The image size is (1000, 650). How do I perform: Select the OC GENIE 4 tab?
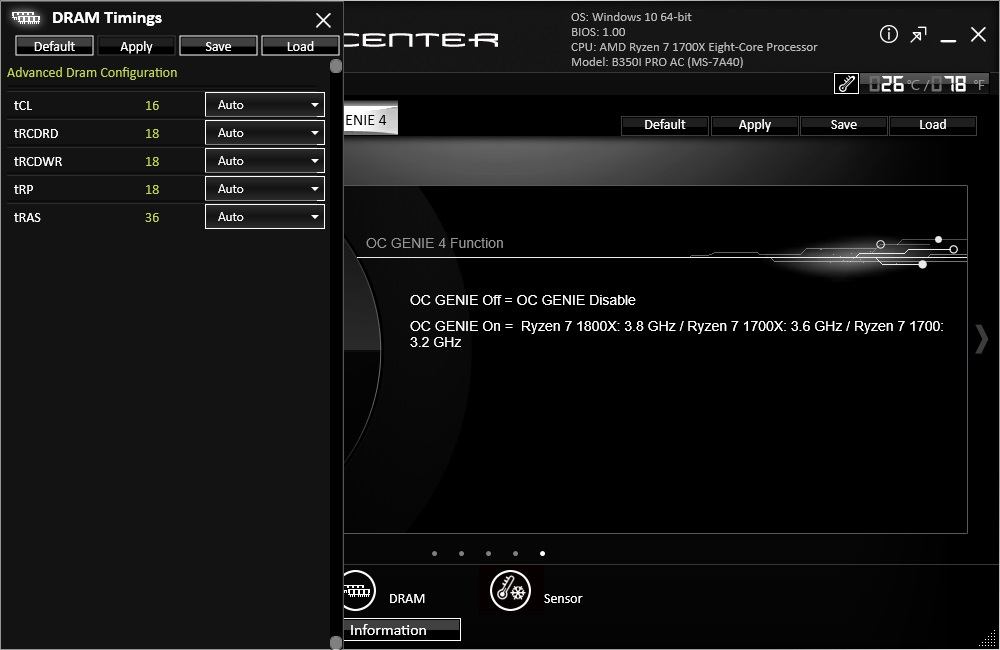click(x=371, y=119)
